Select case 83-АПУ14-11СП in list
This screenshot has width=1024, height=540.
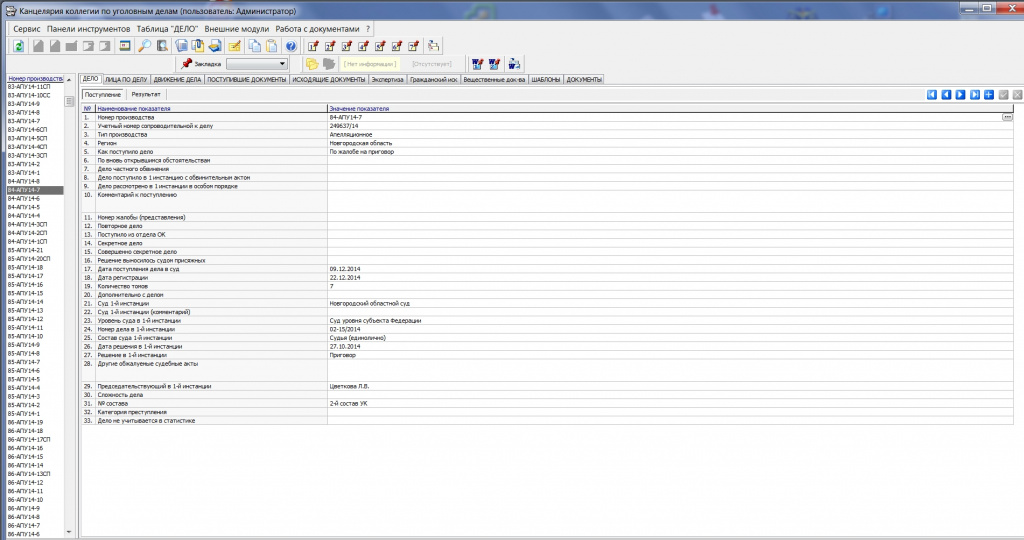(35, 87)
